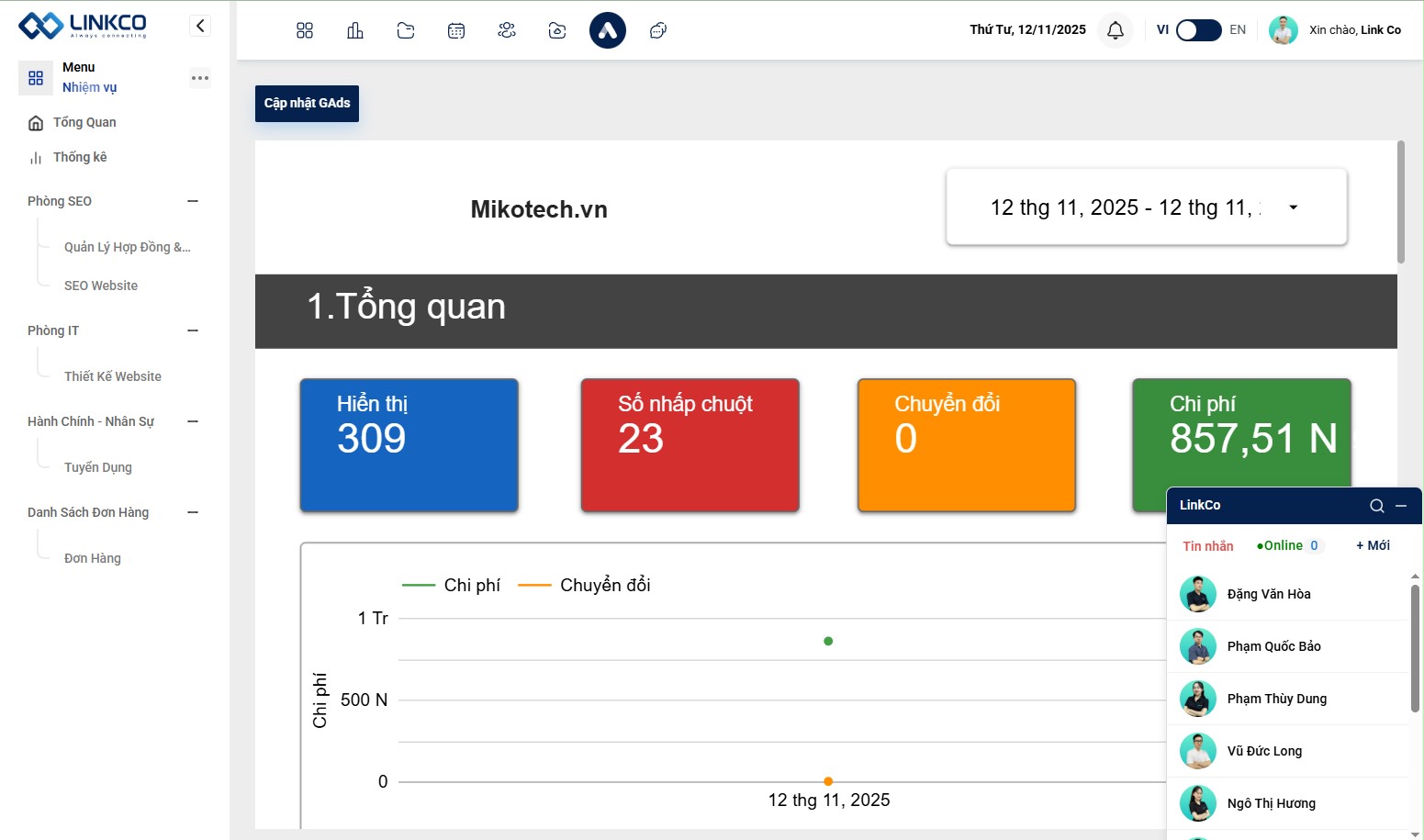Click the Cập nhật GAds button
Viewport: 1424px width, 840px height.
click(x=307, y=104)
